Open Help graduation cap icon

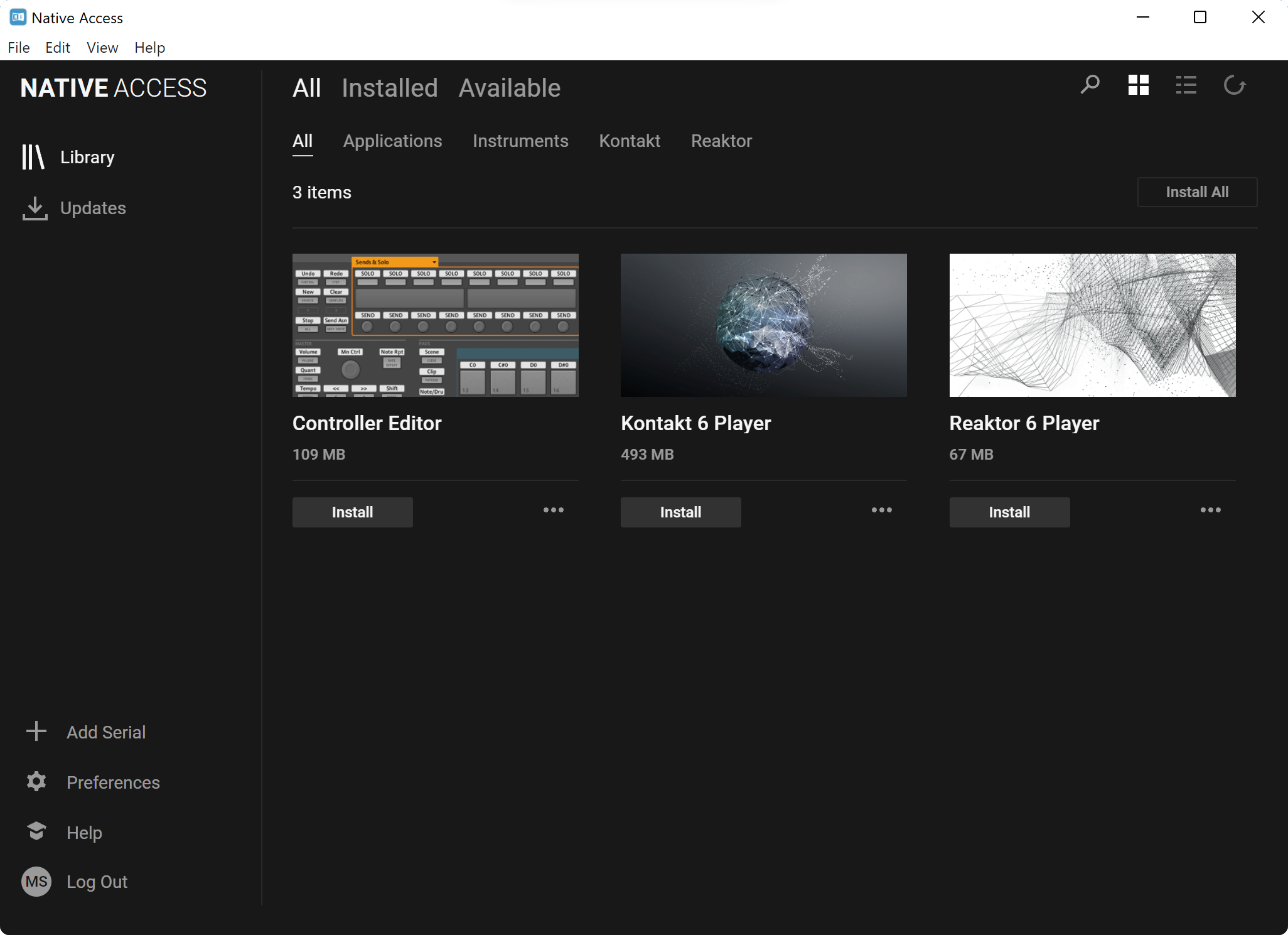click(x=36, y=831)
